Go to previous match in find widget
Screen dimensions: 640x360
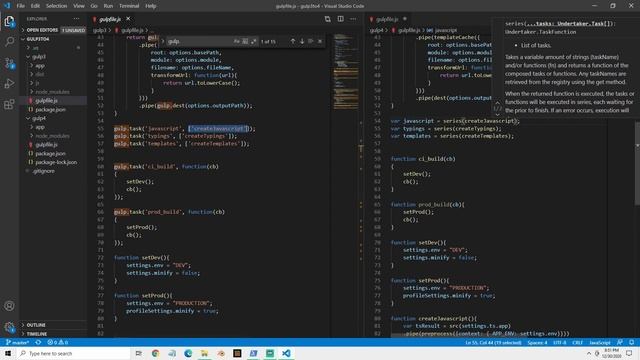tap(293, 41)
